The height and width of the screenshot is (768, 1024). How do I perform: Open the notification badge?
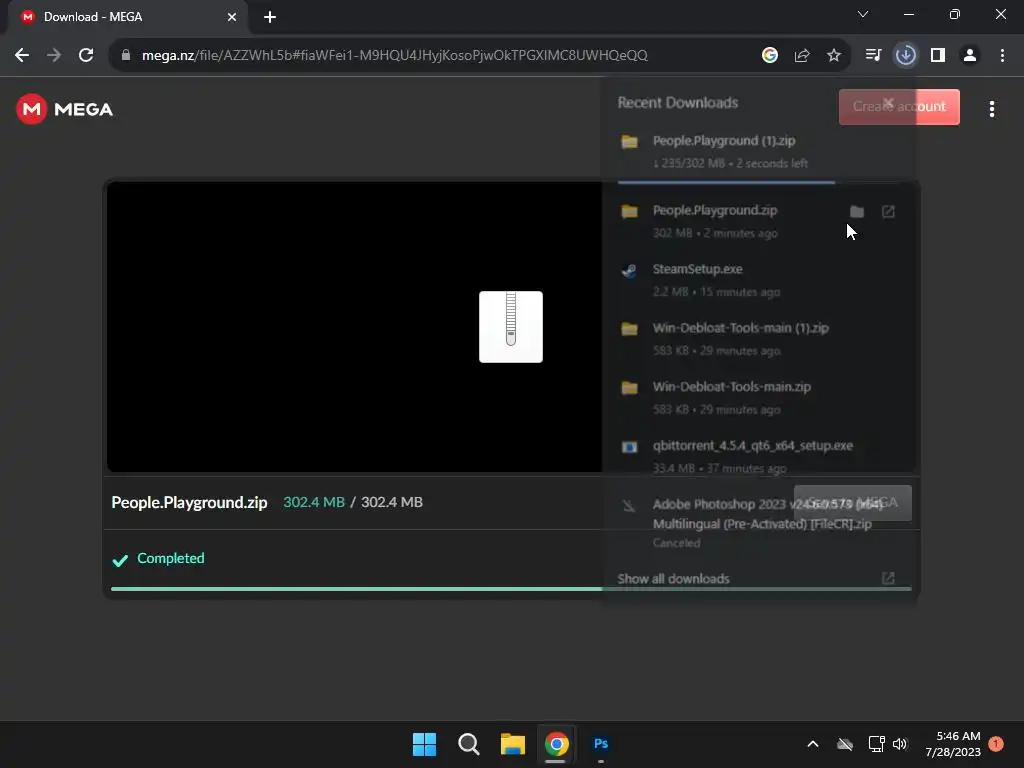tap(996, 744)
